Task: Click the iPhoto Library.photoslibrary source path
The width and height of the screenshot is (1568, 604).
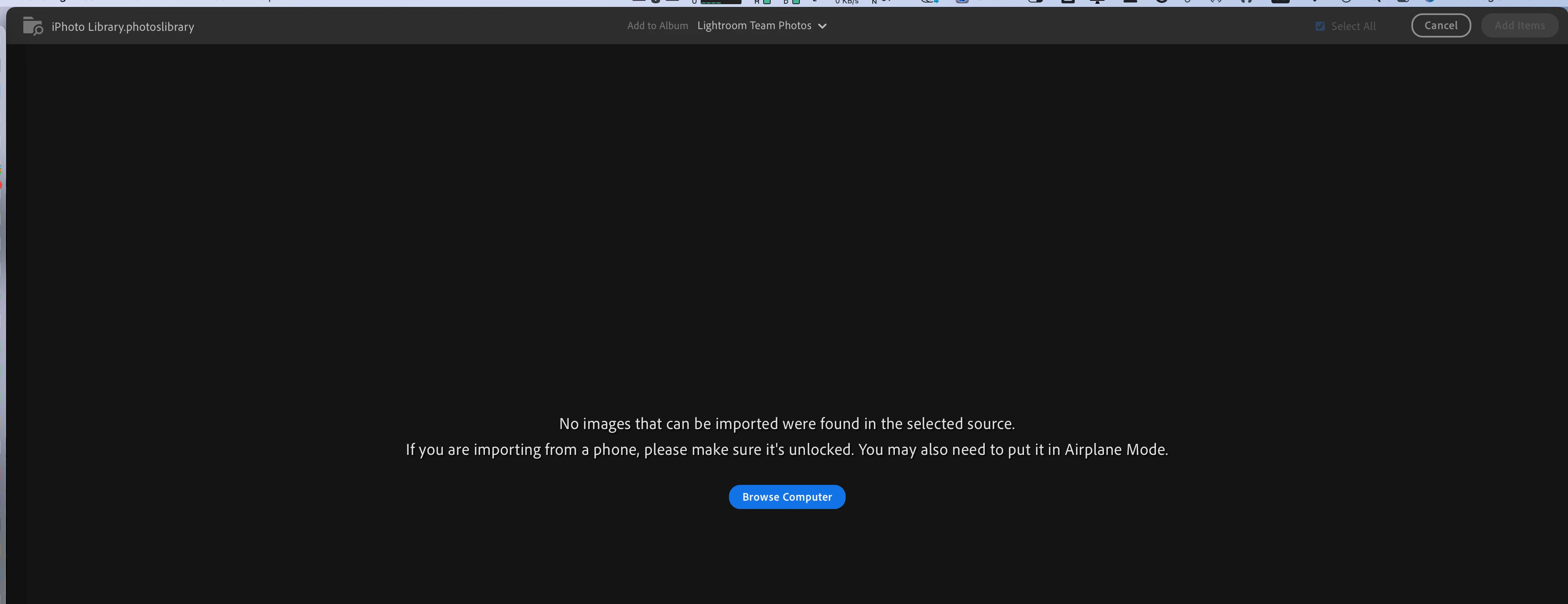Action: [x=122, y=27]
